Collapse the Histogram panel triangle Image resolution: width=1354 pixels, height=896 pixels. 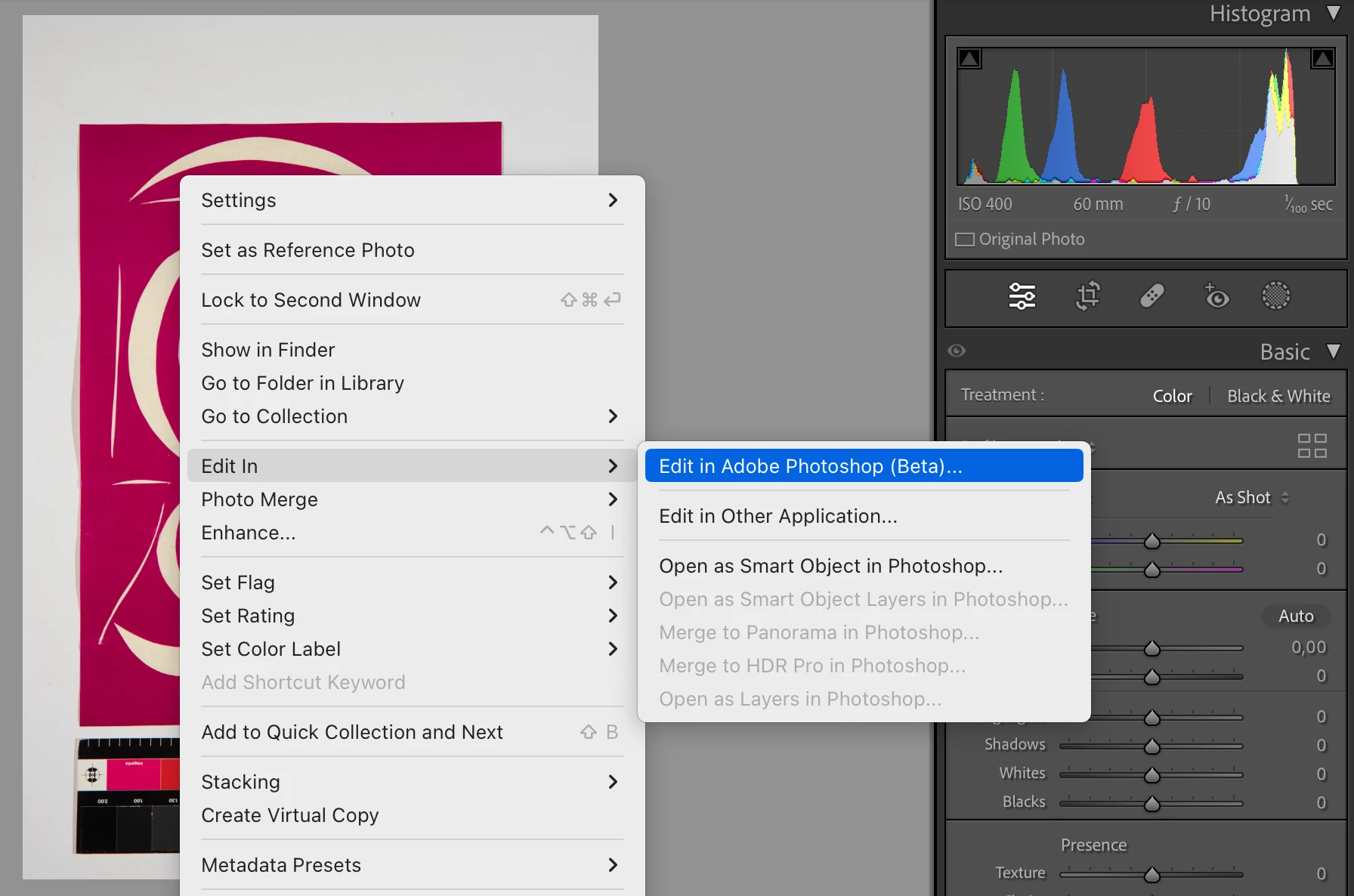tap(1334, 13)
